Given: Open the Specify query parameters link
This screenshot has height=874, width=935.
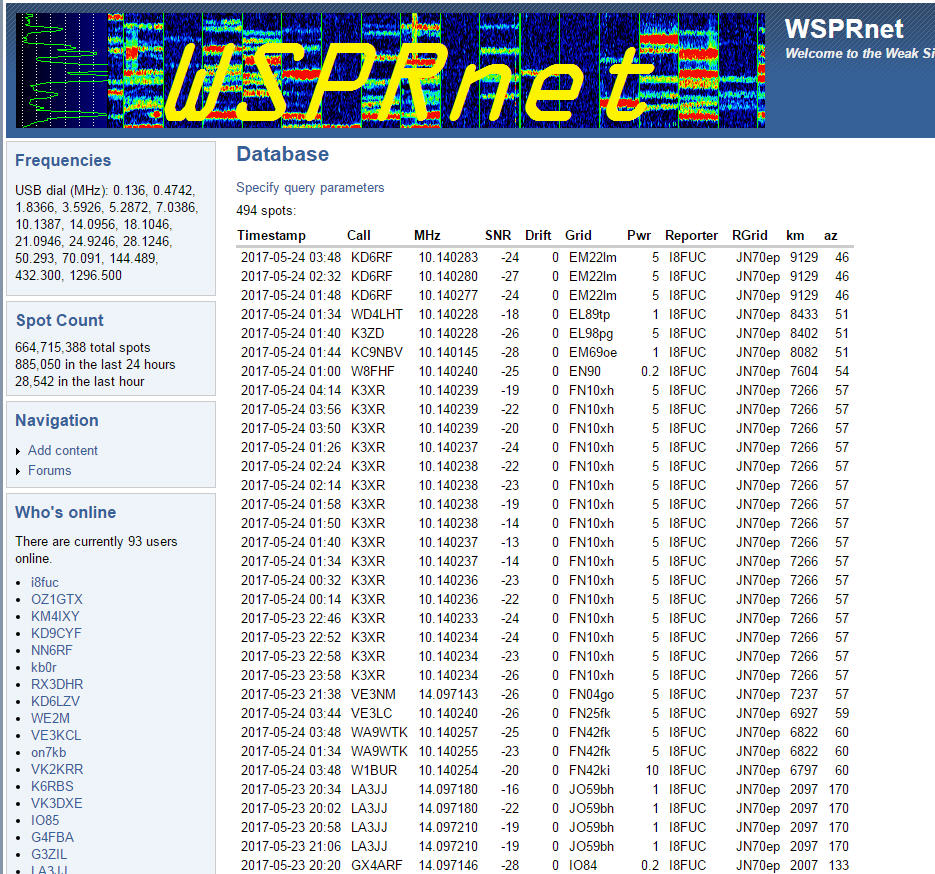Looking at the screenshot, I should tap(310, 188).
